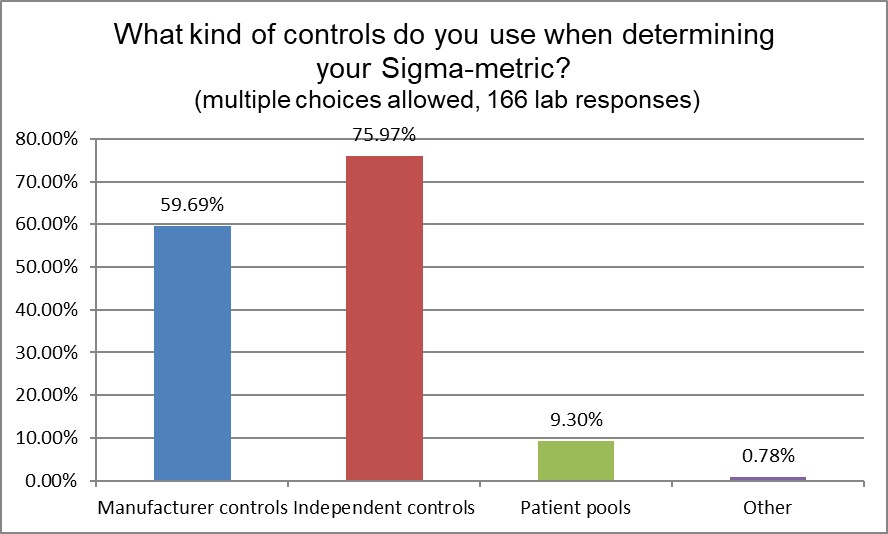This screenshot has width=888, height=534.
Task: Click the Manufacturer controls axis label
Action: [x=192, y=508]
